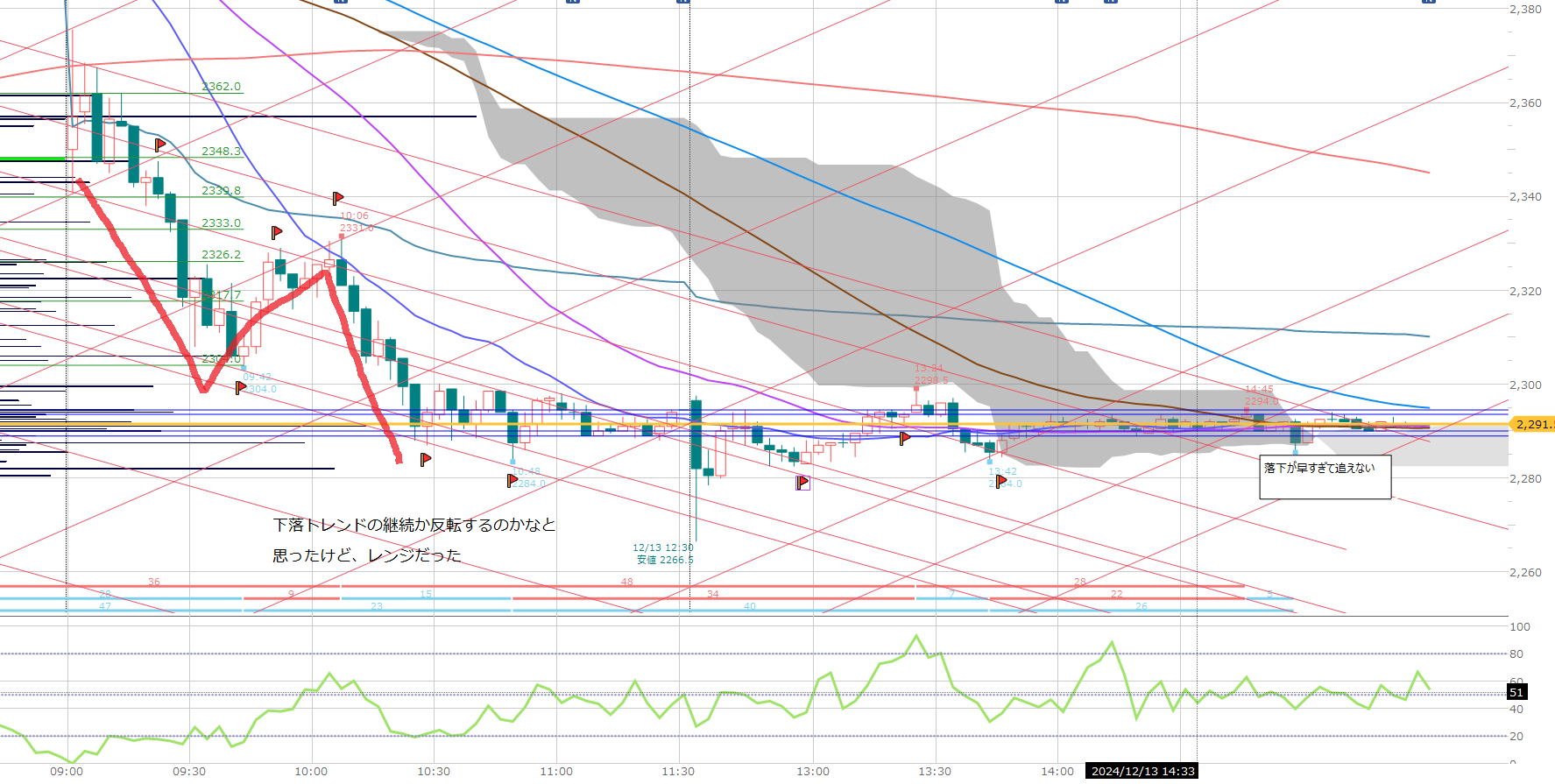Click the purple-boxed flag marker after 12:30 drop

[x=802, y=482]
